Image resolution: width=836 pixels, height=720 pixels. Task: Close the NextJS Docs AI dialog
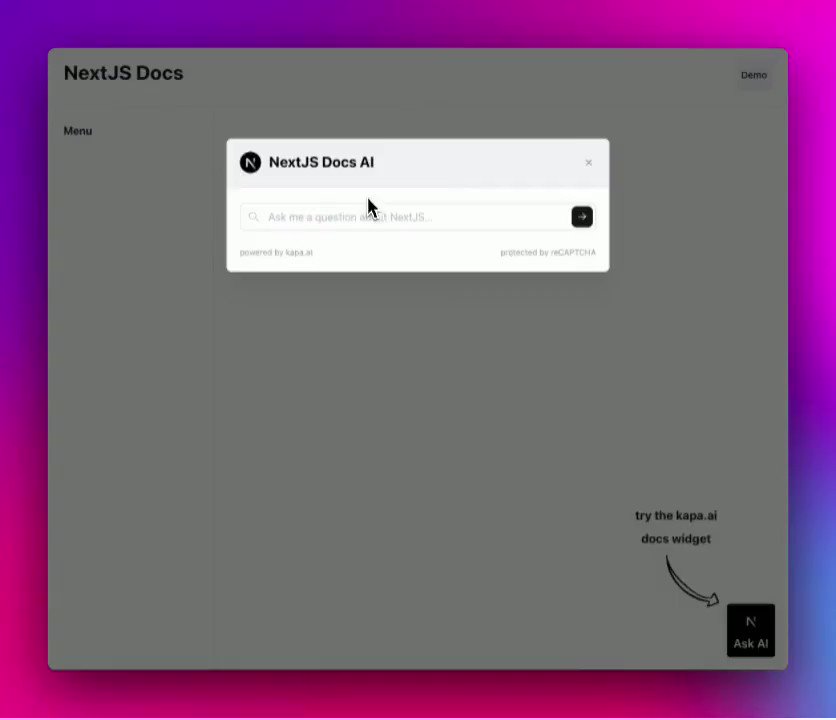tap(589, 163)
